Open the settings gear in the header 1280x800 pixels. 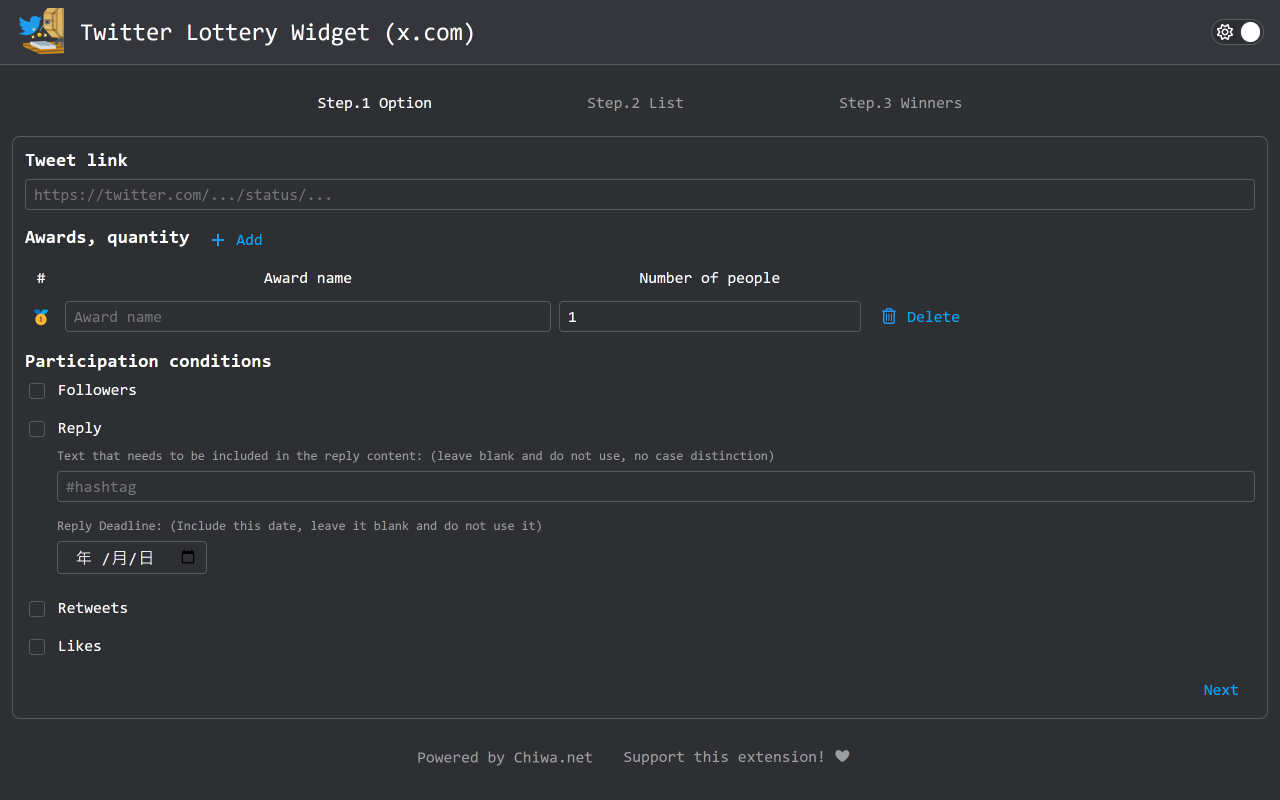[1225, 32]
